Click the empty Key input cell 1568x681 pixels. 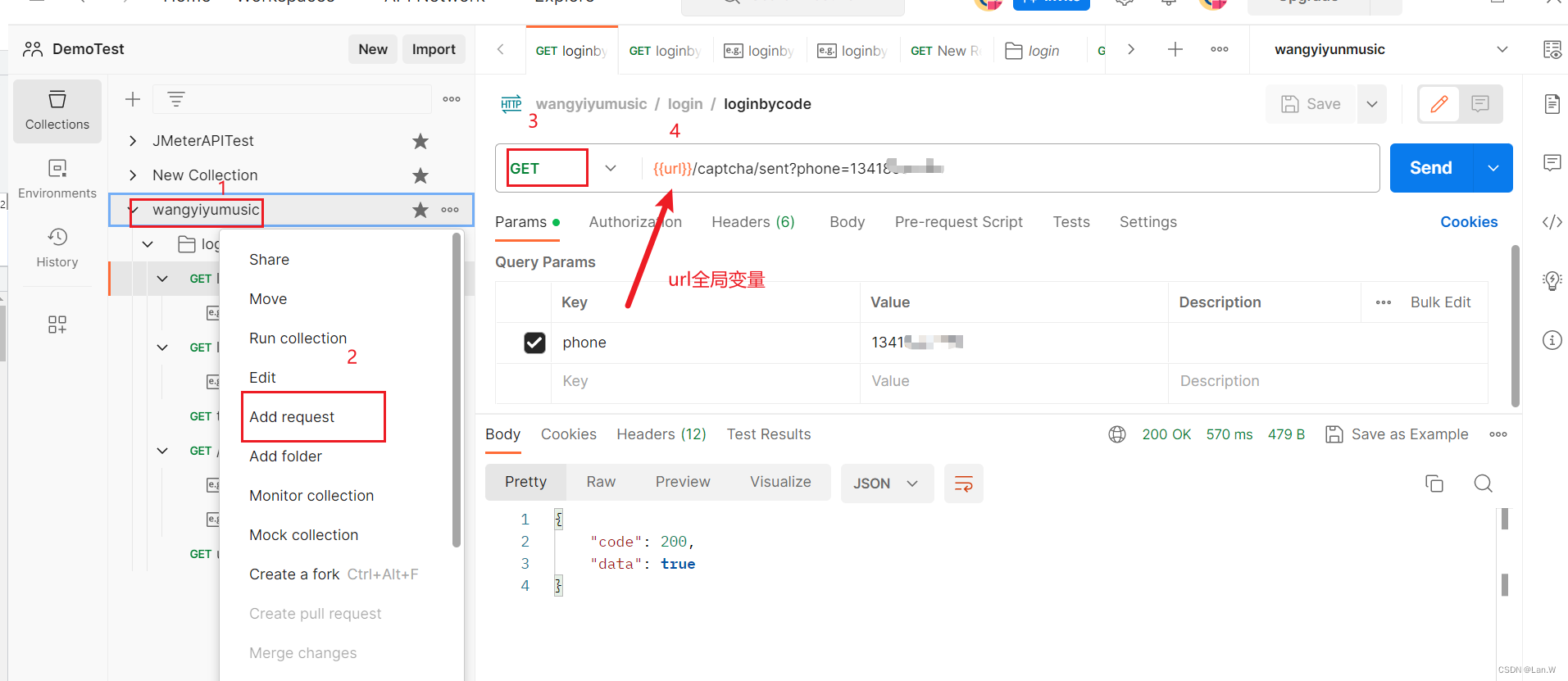[x=705, y=381]
